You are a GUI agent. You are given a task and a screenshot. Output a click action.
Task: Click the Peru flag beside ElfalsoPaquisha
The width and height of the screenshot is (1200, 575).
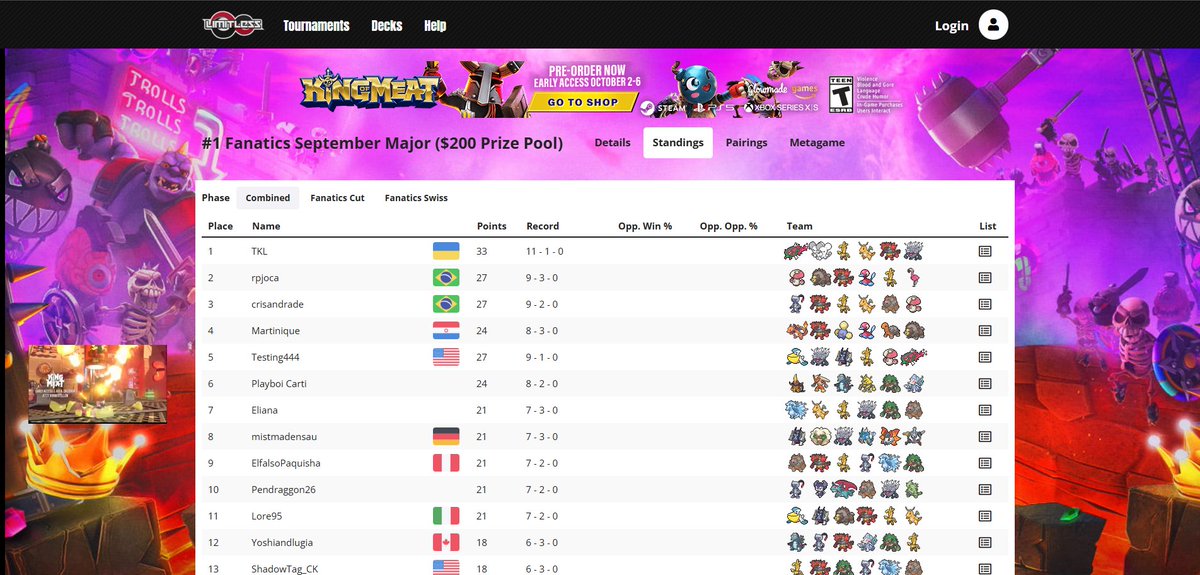[445, 463]
